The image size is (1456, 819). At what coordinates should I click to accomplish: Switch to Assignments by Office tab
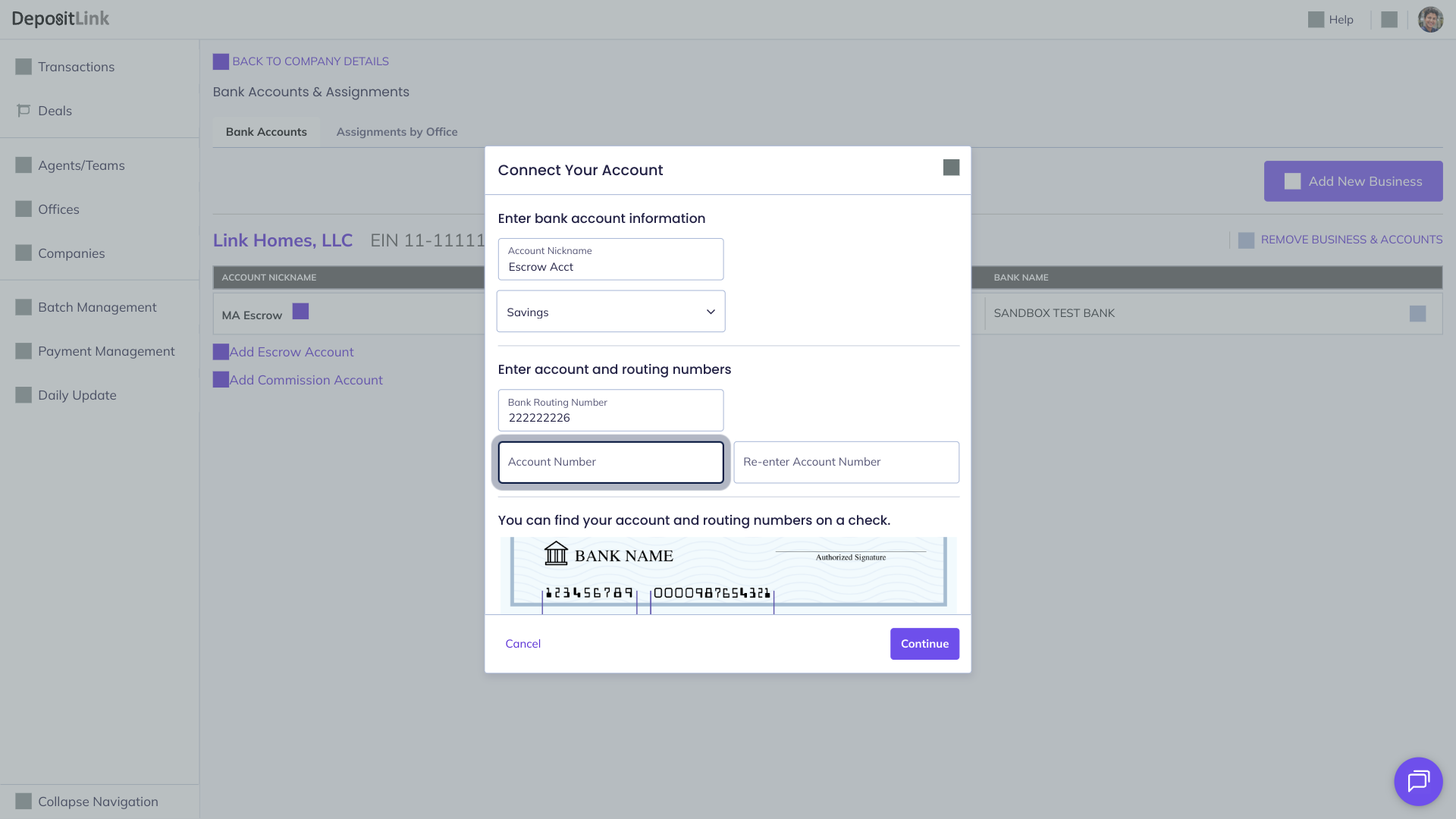397,132
